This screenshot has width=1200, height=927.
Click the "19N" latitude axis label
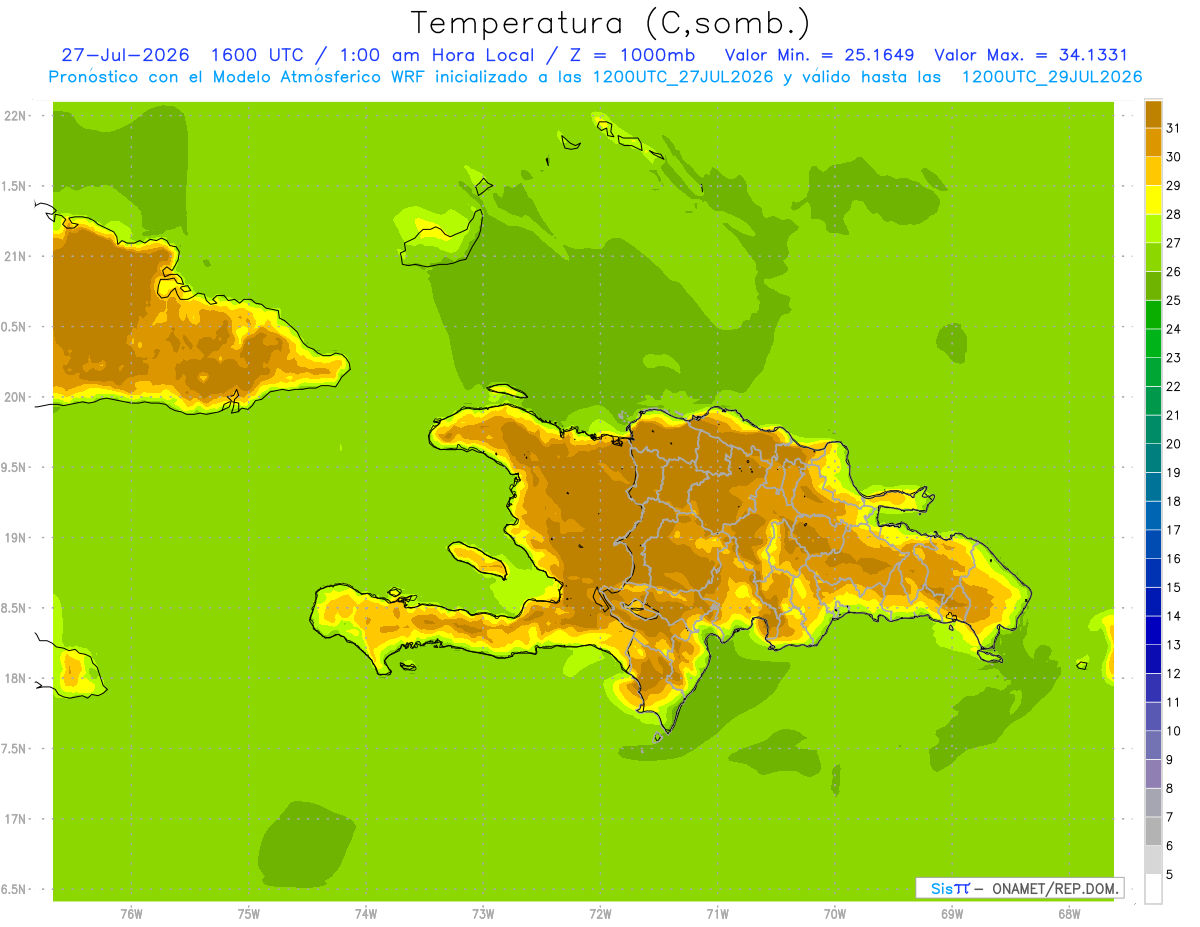(x=16, y=538)
